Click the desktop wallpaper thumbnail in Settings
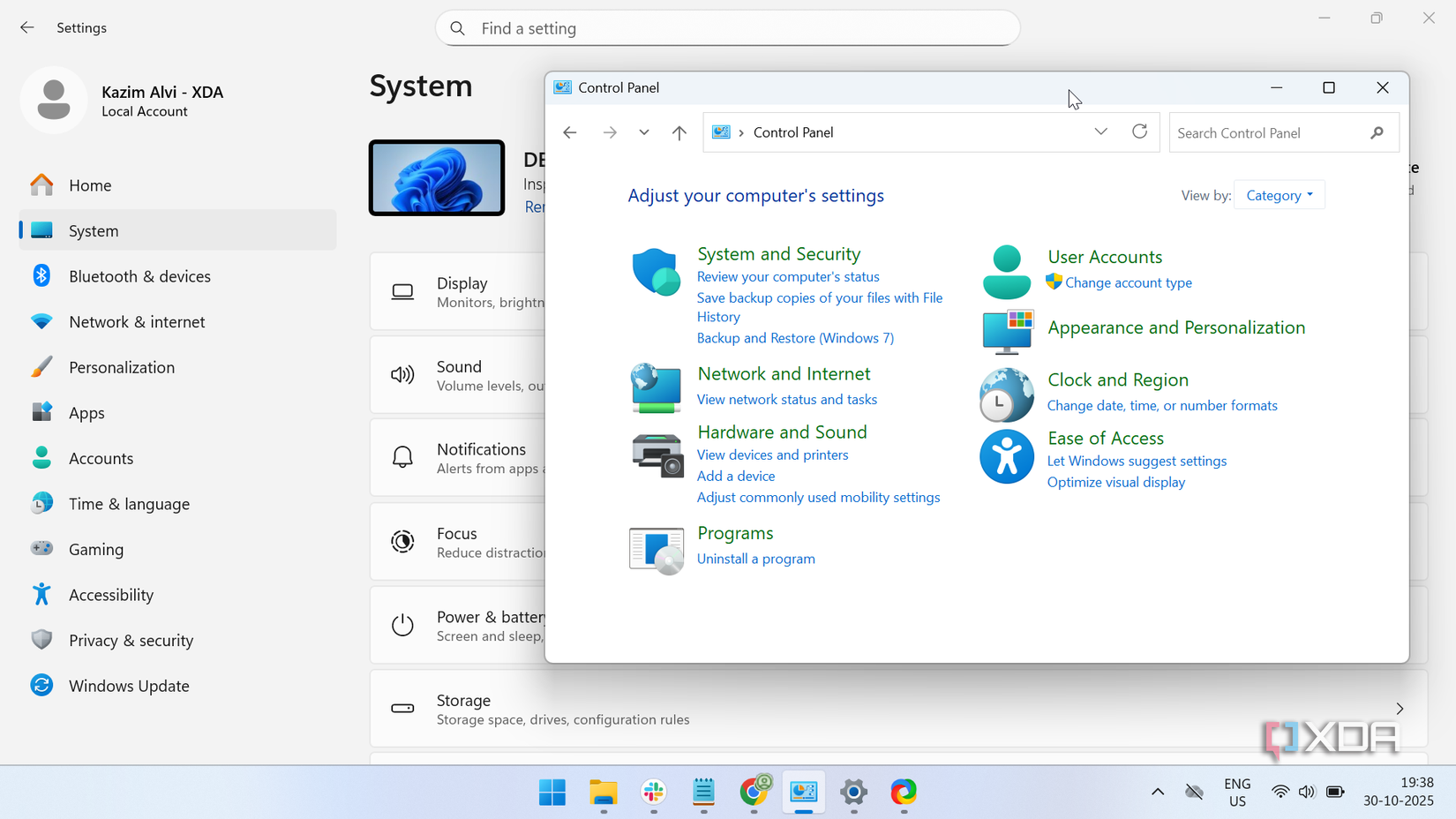 point(437,177)
